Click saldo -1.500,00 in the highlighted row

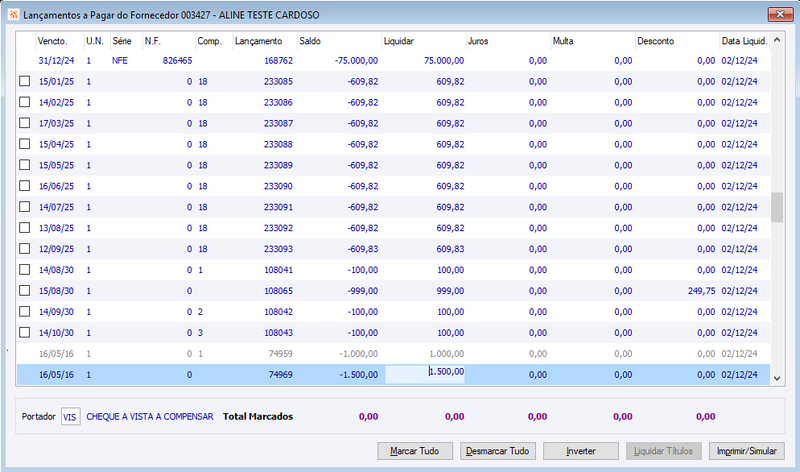(x=359, y=374)
